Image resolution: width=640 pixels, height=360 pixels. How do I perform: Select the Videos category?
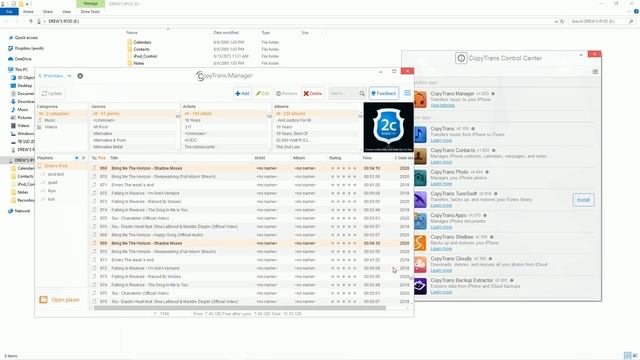coord(51,127)
